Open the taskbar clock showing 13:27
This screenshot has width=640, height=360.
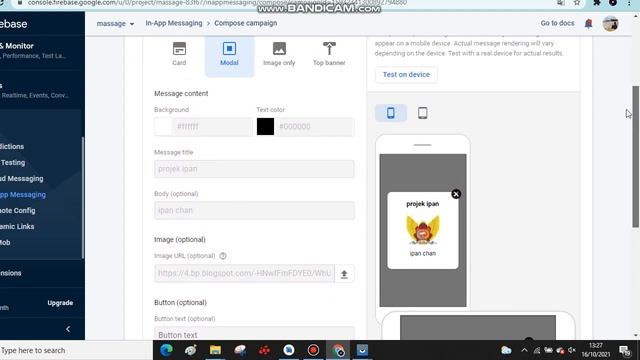[x=596, y=350]
